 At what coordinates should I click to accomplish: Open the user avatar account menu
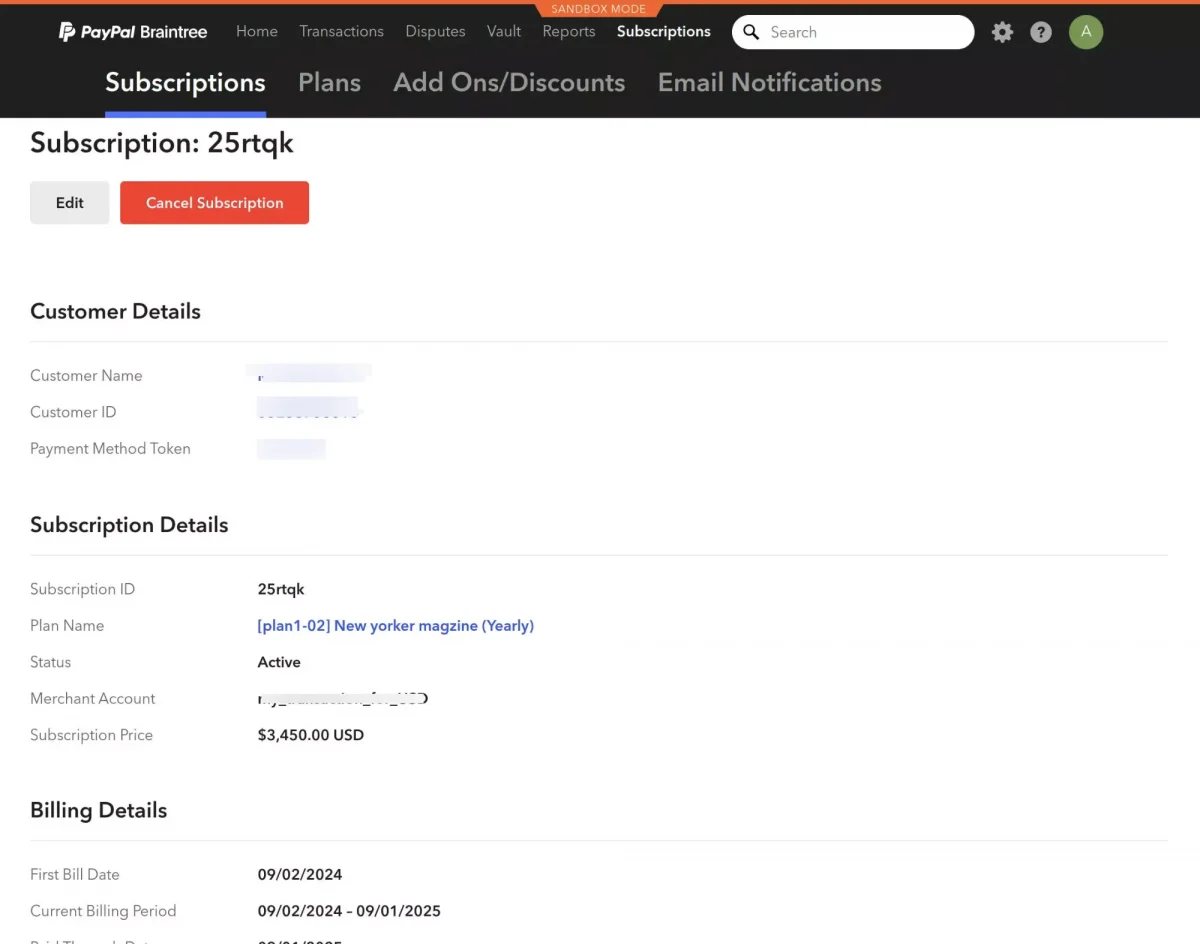click(x=1086, y=32)
